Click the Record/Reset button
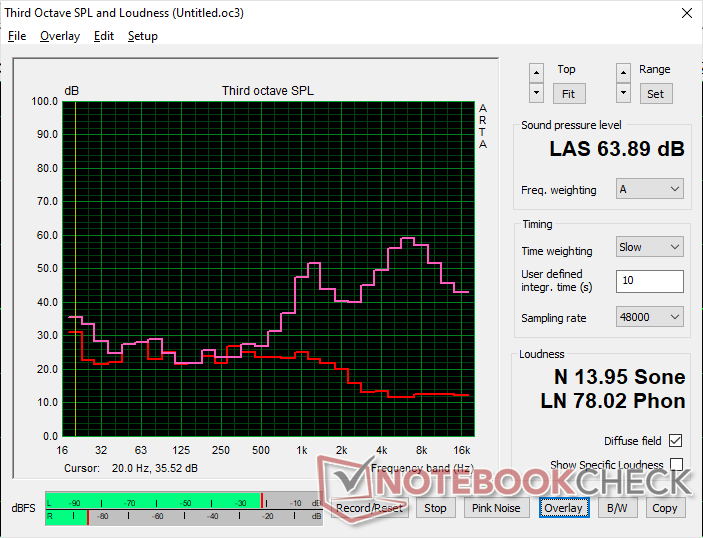This screenshot has height=538, width=703. (x=369, y=508)
